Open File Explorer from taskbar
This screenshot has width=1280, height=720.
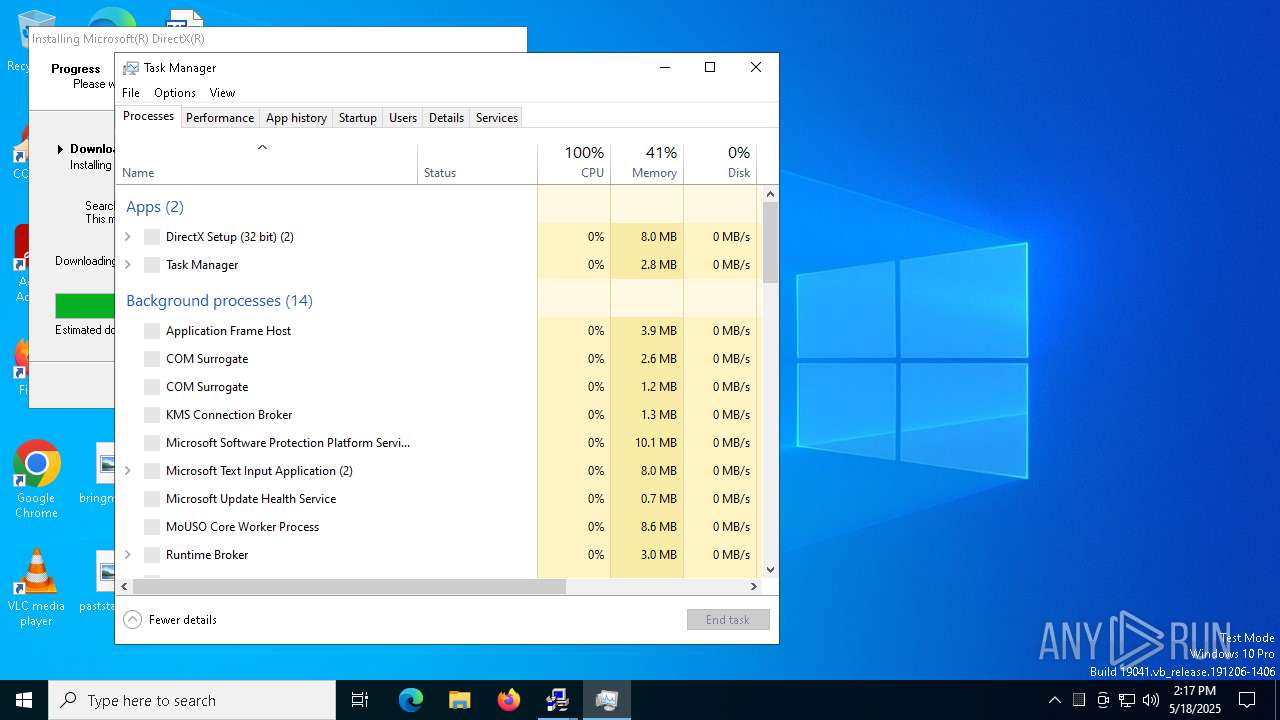click(459, 700)
